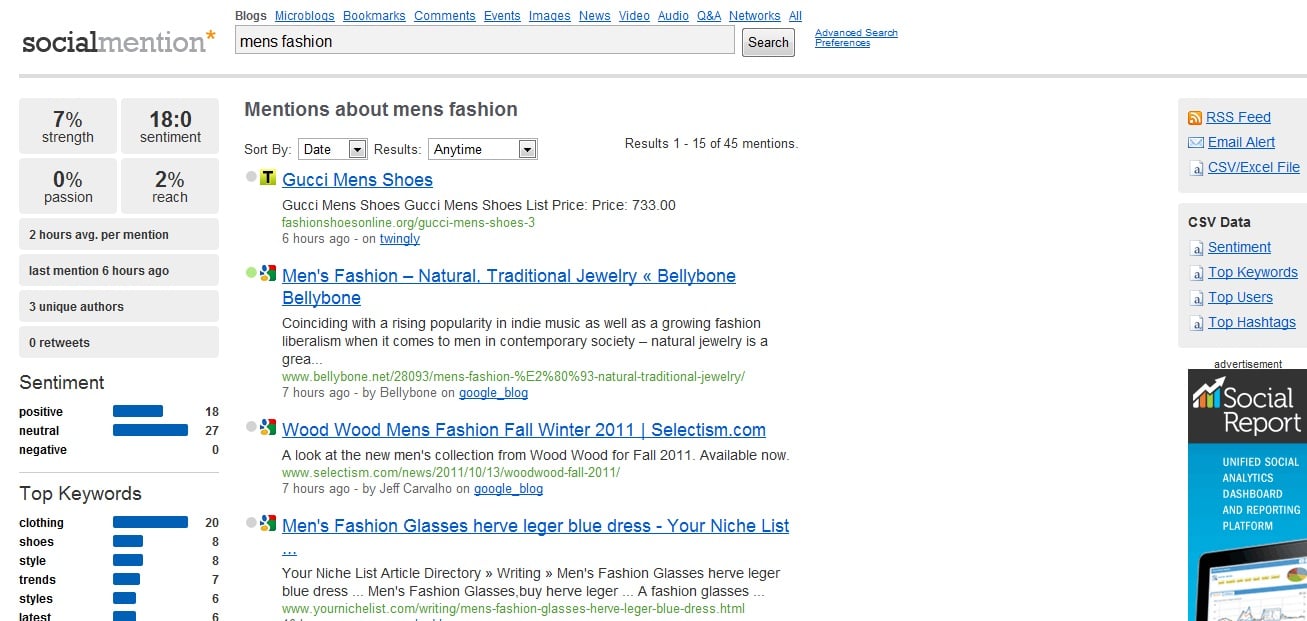The height and width of the screenshot is (621, 1307).
Task: Download the Top Keywords CSV data
Action: 1253,272
